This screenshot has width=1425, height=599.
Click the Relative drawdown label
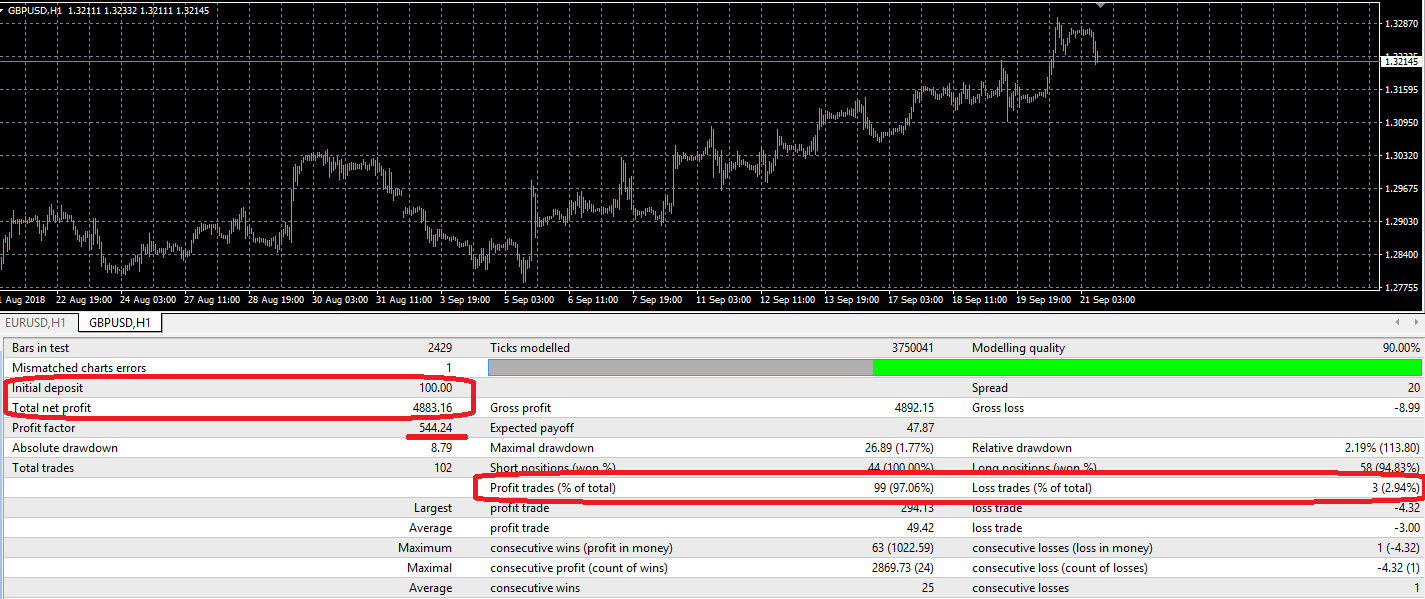(x=1022, y=448)
